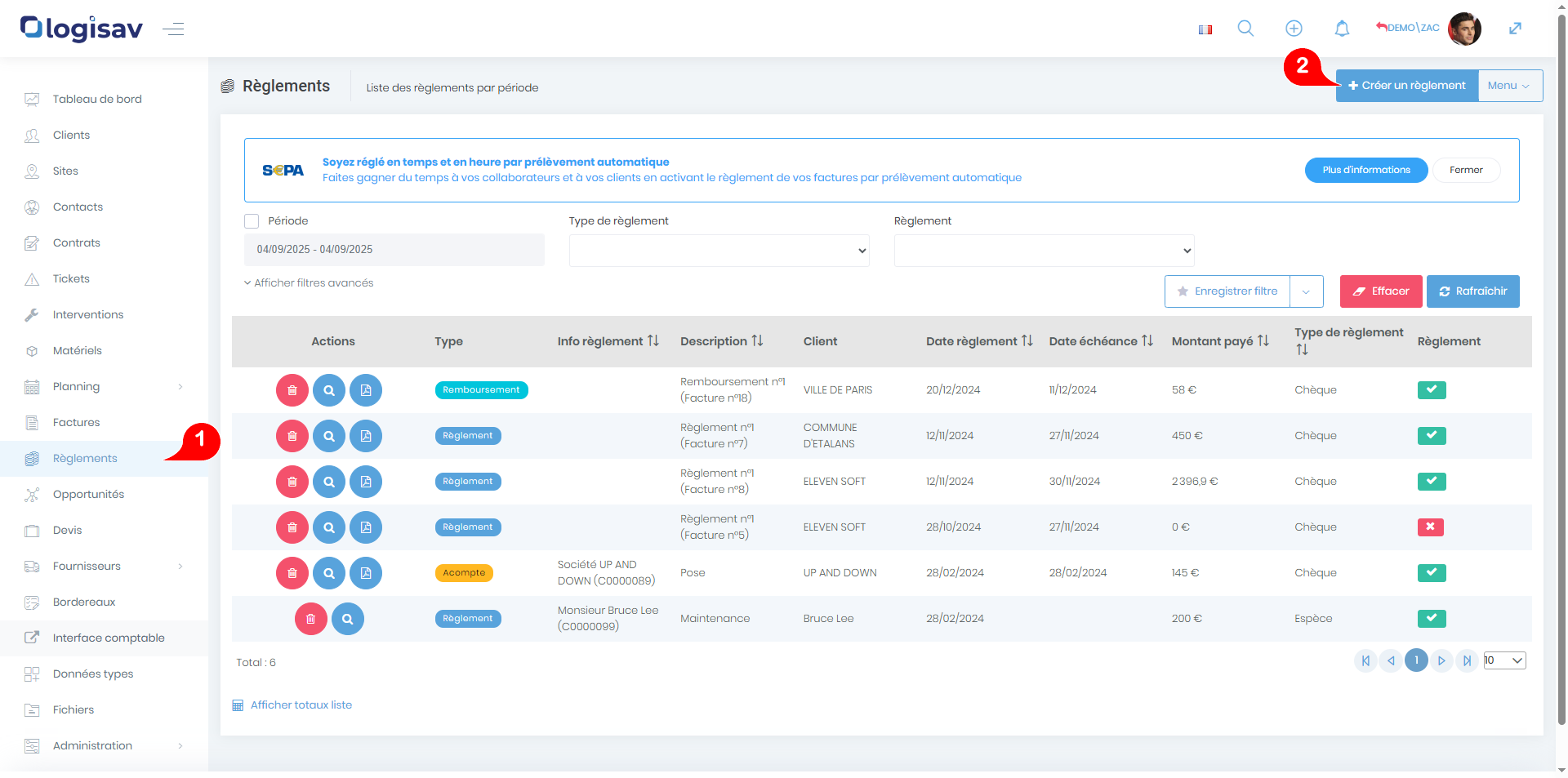Open PDF for the COMMUNE D'ETALANS payment
This screenshot has width=1568, height=778.
tap(366, 436)
